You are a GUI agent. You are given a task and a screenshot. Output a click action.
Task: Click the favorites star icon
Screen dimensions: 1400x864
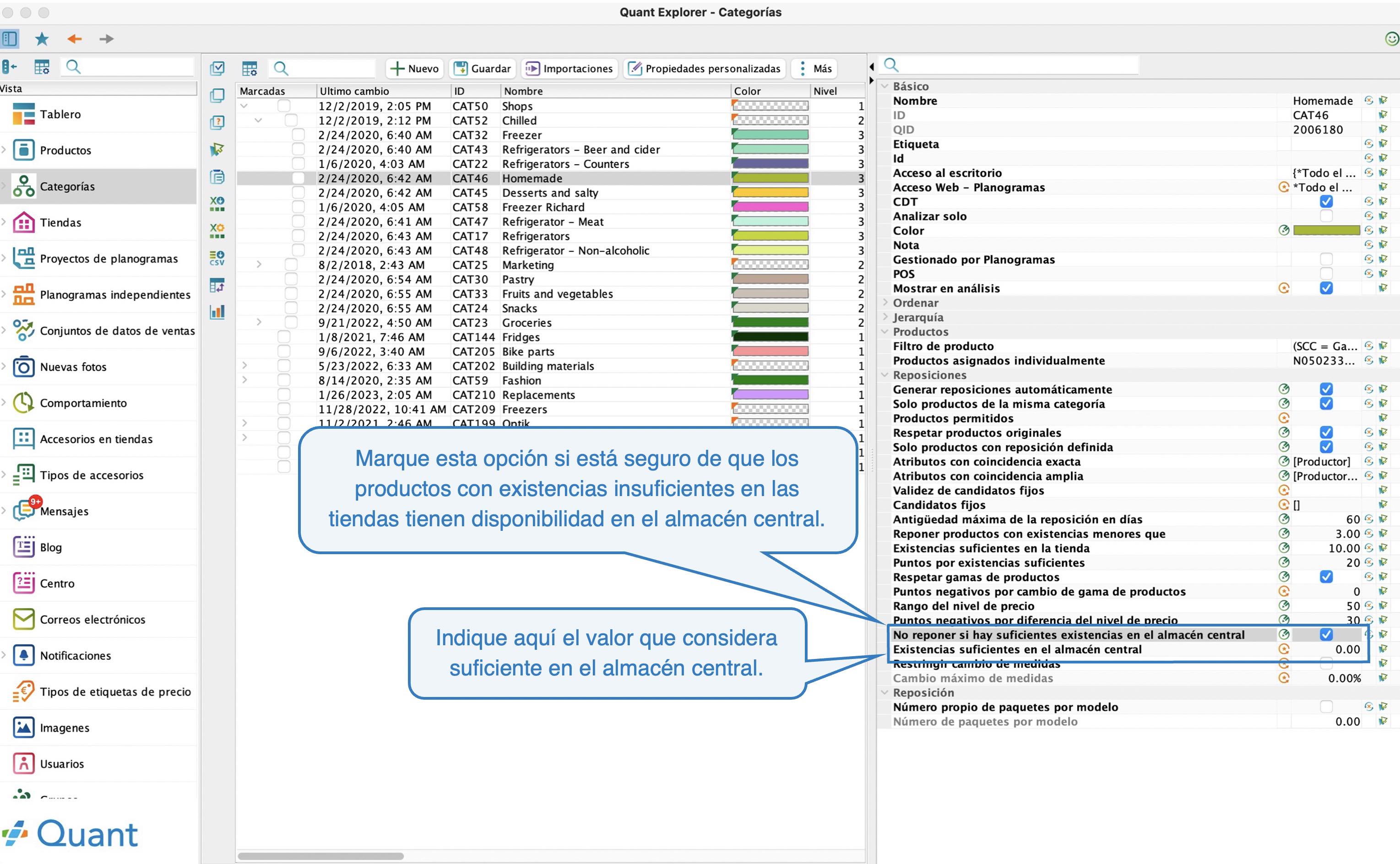point(42,39)
